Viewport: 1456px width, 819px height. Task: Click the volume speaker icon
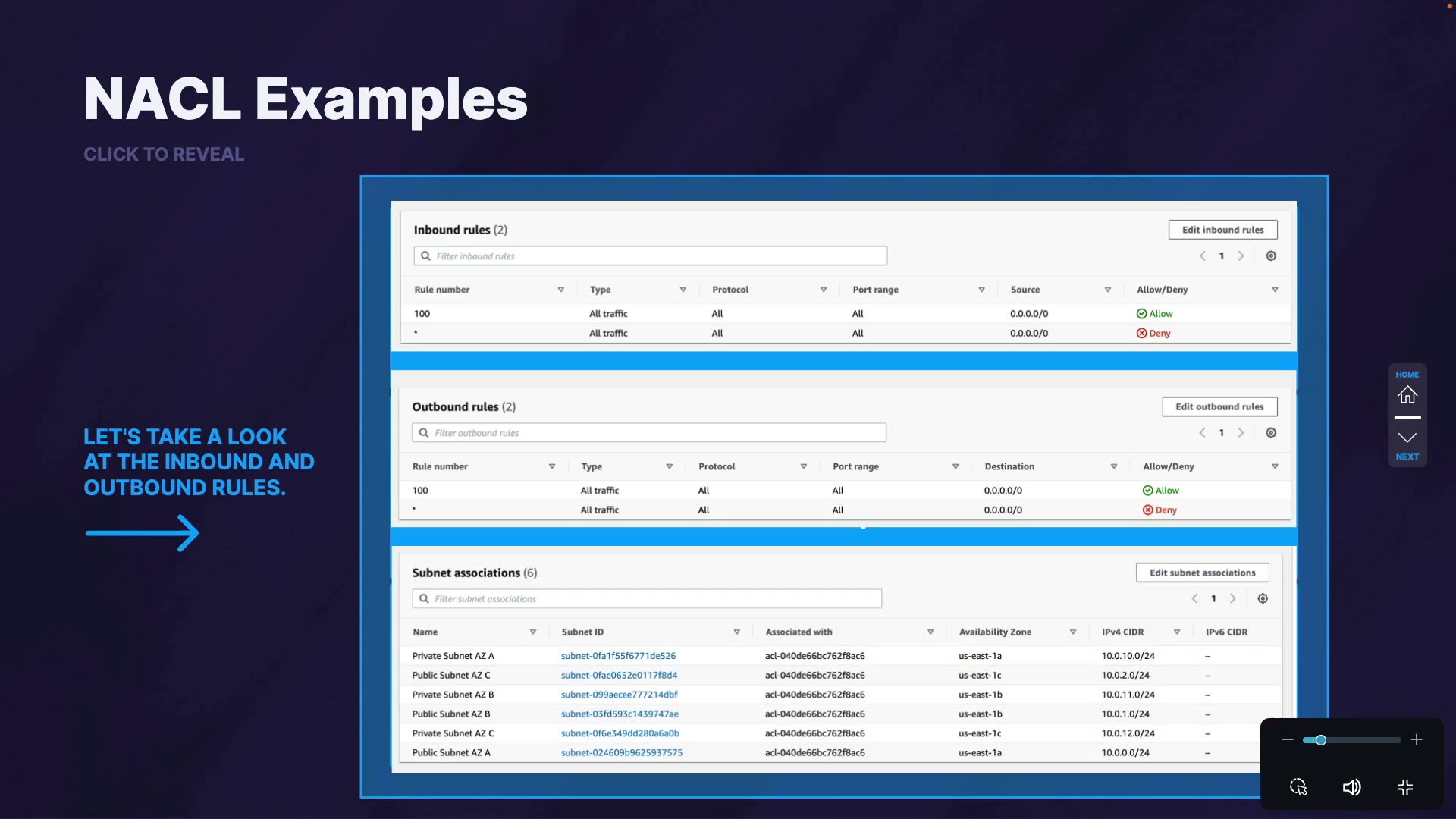tap(1351, 787)
